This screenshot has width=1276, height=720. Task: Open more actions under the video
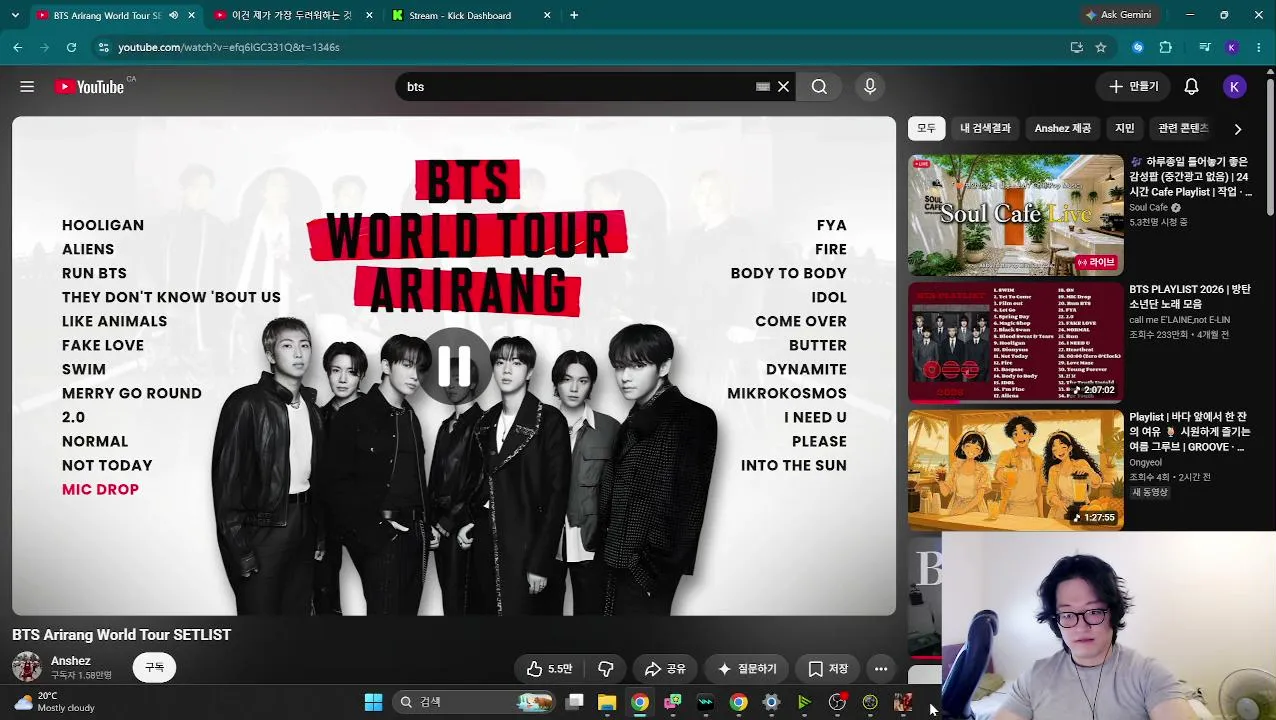(881, 669)
